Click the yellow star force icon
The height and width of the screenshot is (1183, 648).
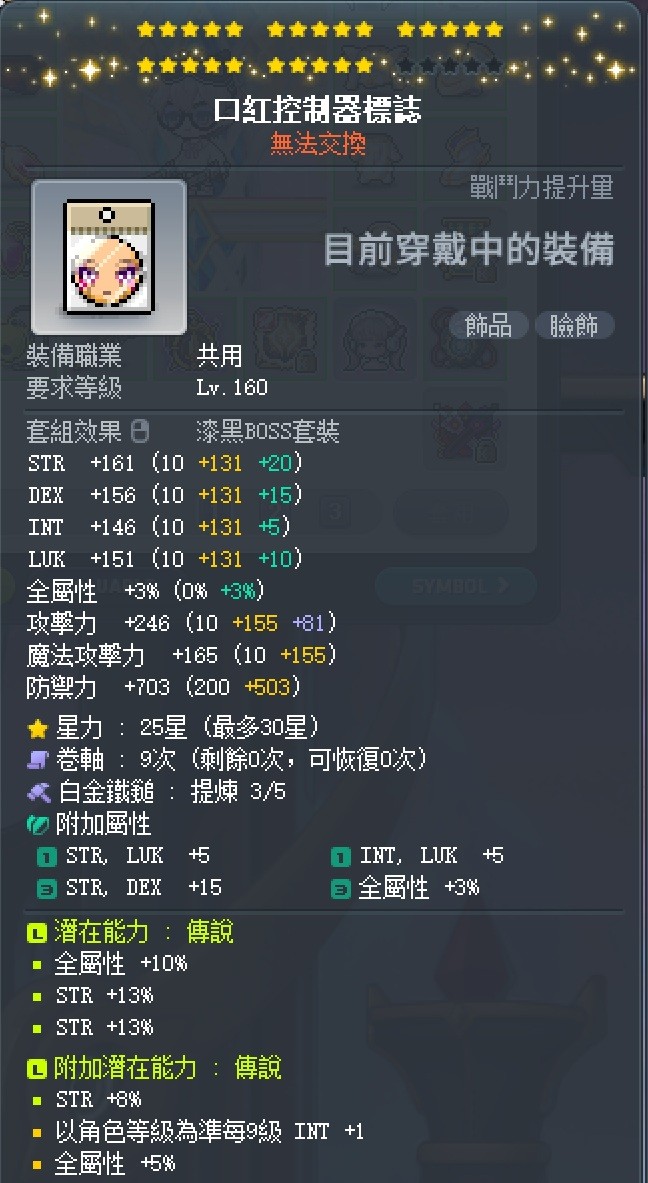point(37,728)
